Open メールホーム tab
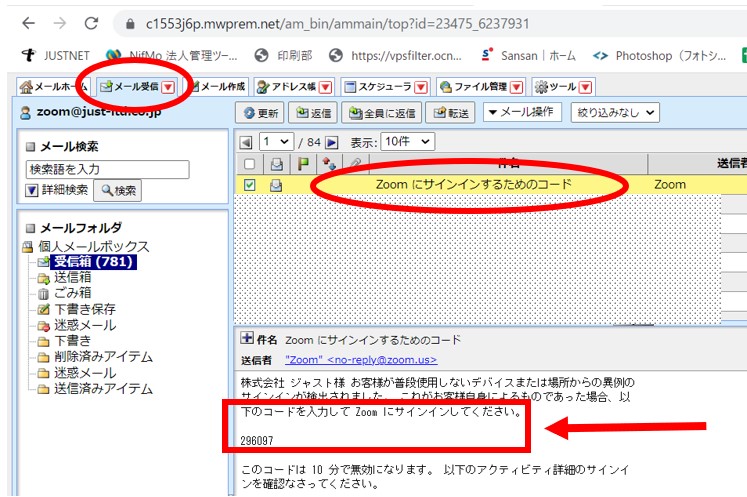Viewport: 747px width, 497px height. [x=52, y=87]
